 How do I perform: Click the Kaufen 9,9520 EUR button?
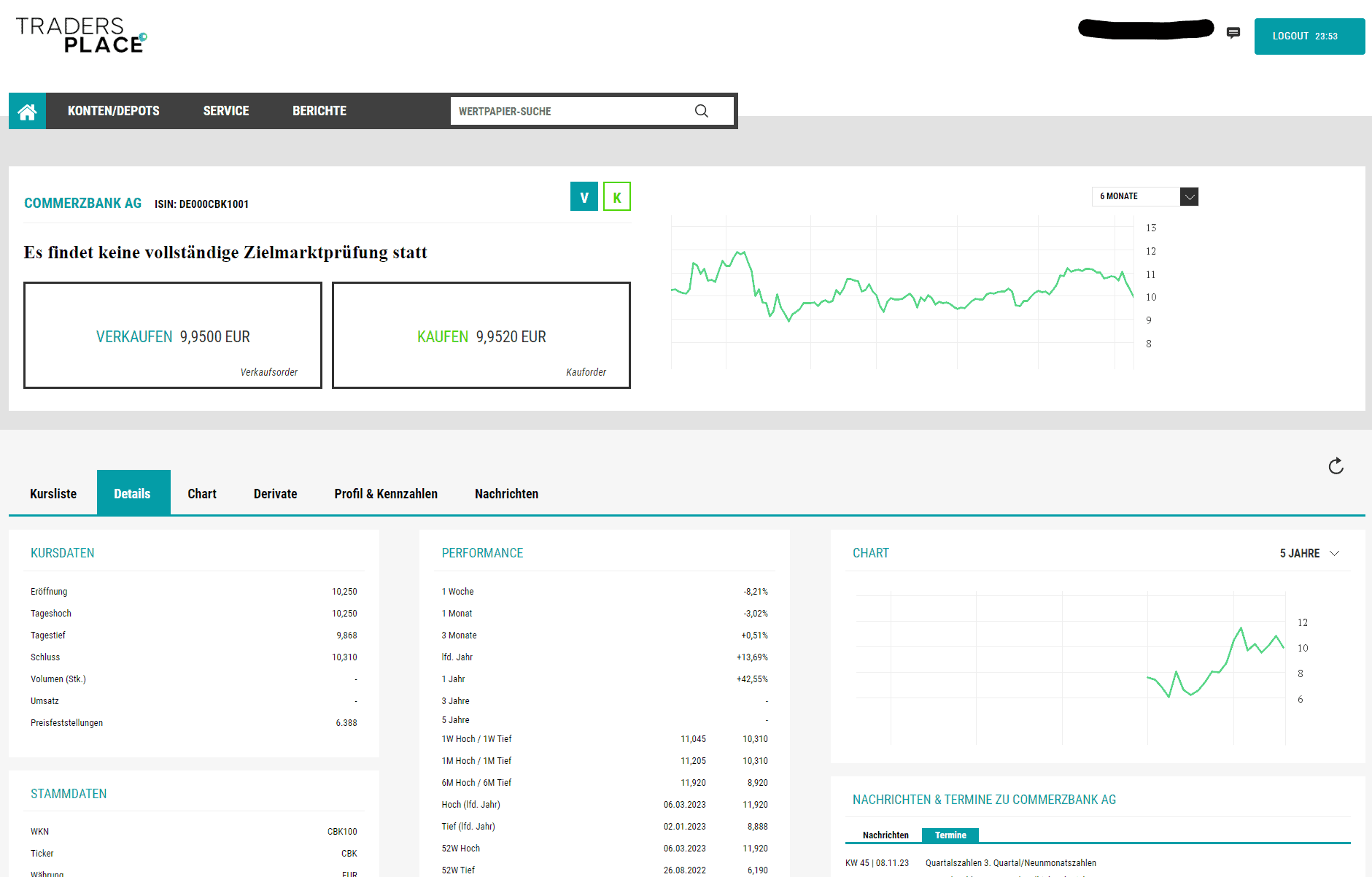pos(481,336)
